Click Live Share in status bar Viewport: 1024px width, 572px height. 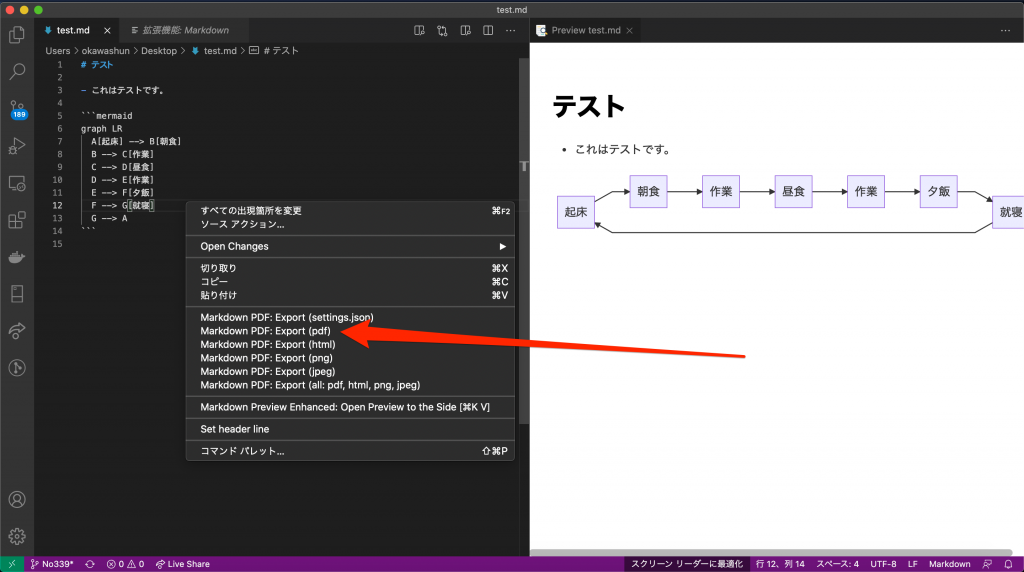pos(183,564)
